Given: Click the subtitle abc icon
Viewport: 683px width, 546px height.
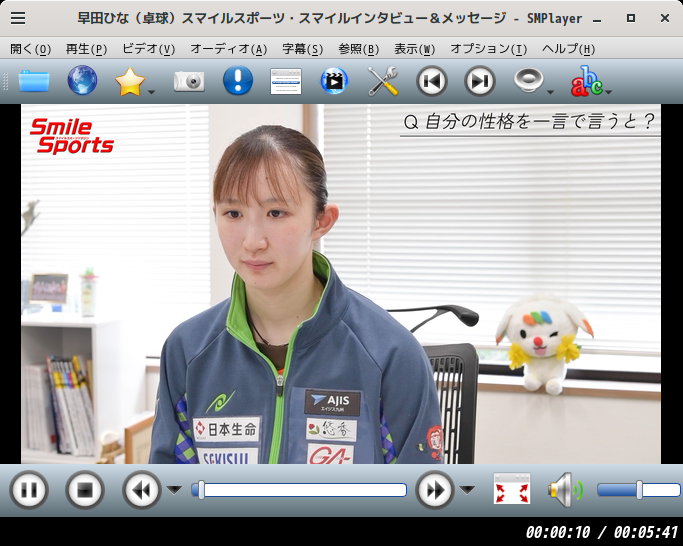Looking at the screenshot, I should pos(586,81).
